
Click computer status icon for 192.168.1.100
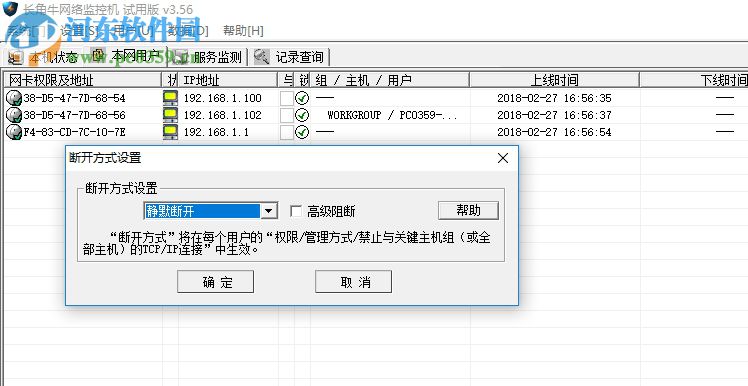(170, 98)
